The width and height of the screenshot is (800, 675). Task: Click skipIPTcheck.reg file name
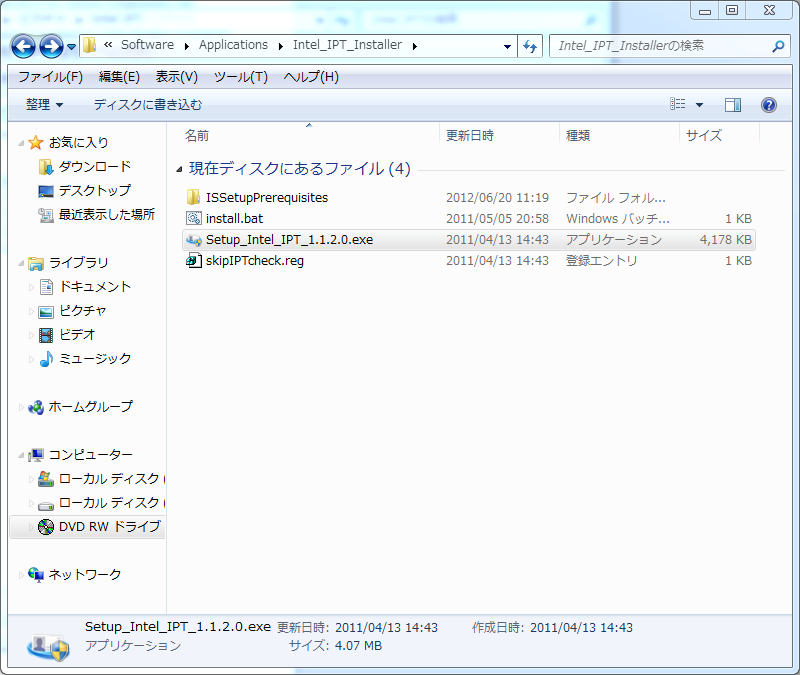[x=255, y=261]
